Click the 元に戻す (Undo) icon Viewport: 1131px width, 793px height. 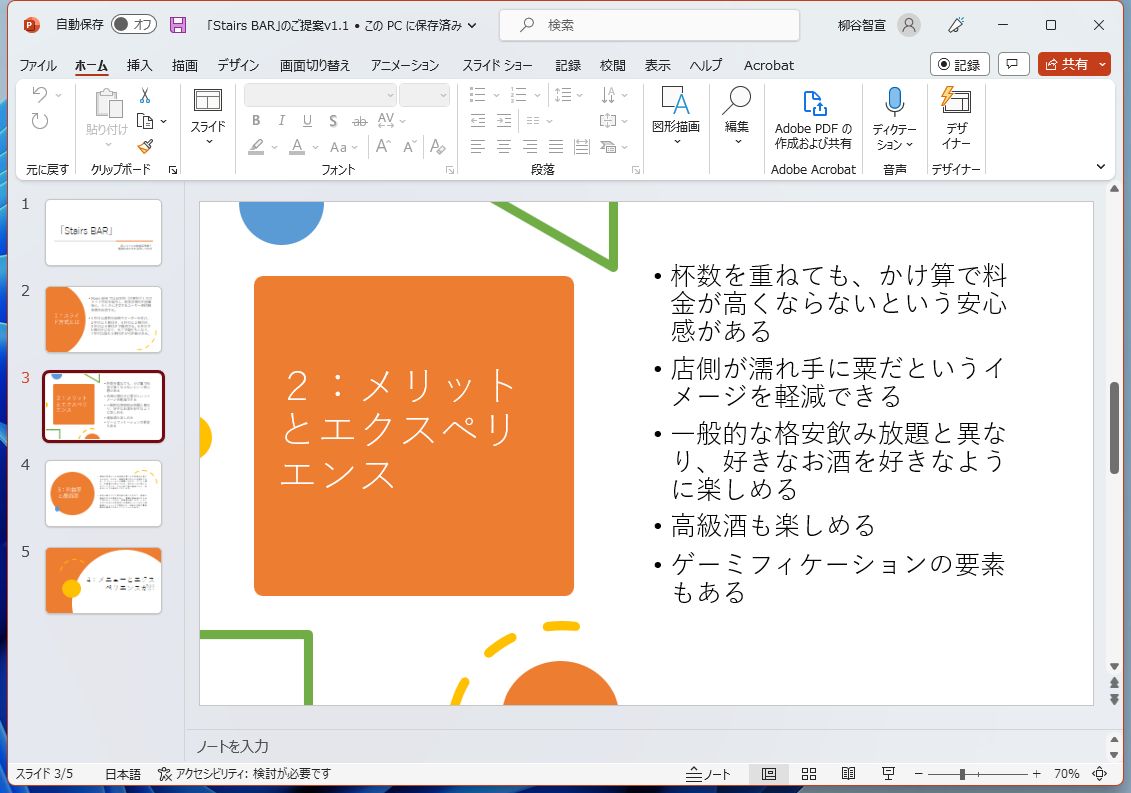click(x=40, y=95)
